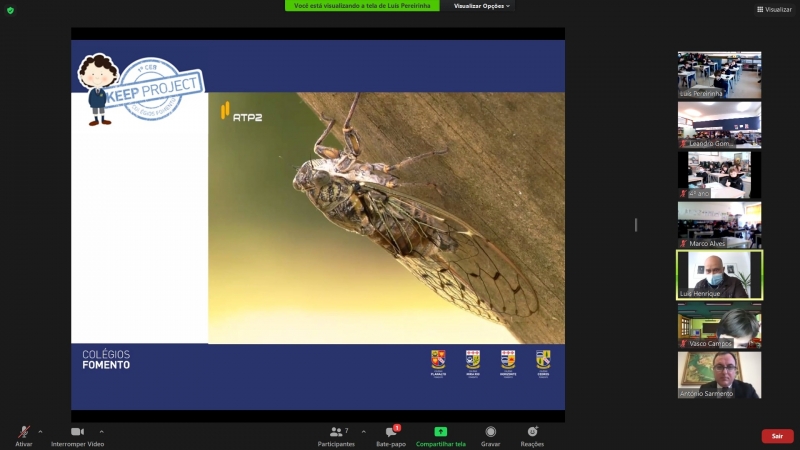Click the Keep Project stamp logo
800x450 pixels.
coord(154,89)
